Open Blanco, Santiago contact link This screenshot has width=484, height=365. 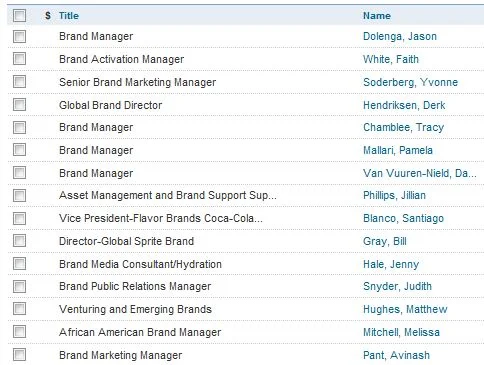tap(403, 218)
